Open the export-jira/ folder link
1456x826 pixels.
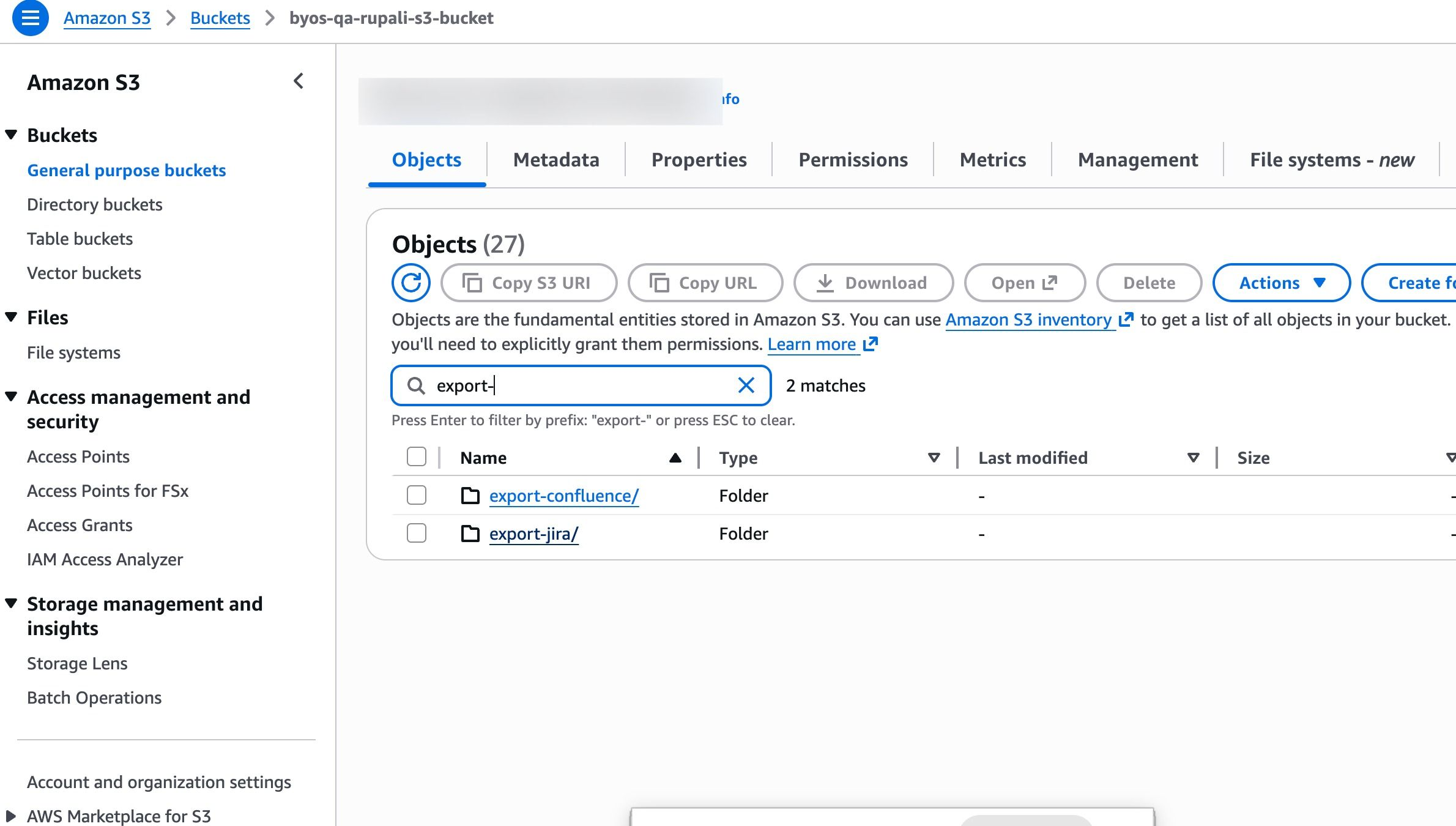pos(534,534)
